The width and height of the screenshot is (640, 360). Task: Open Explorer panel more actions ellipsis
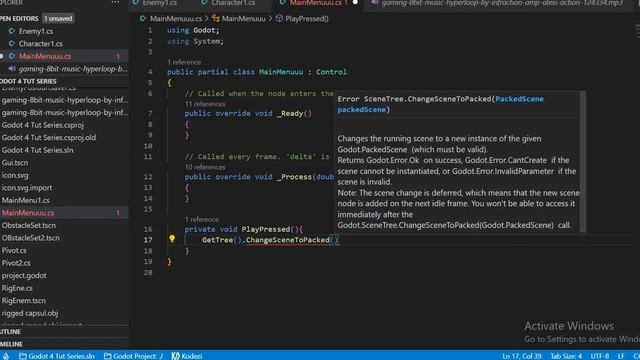116,2
